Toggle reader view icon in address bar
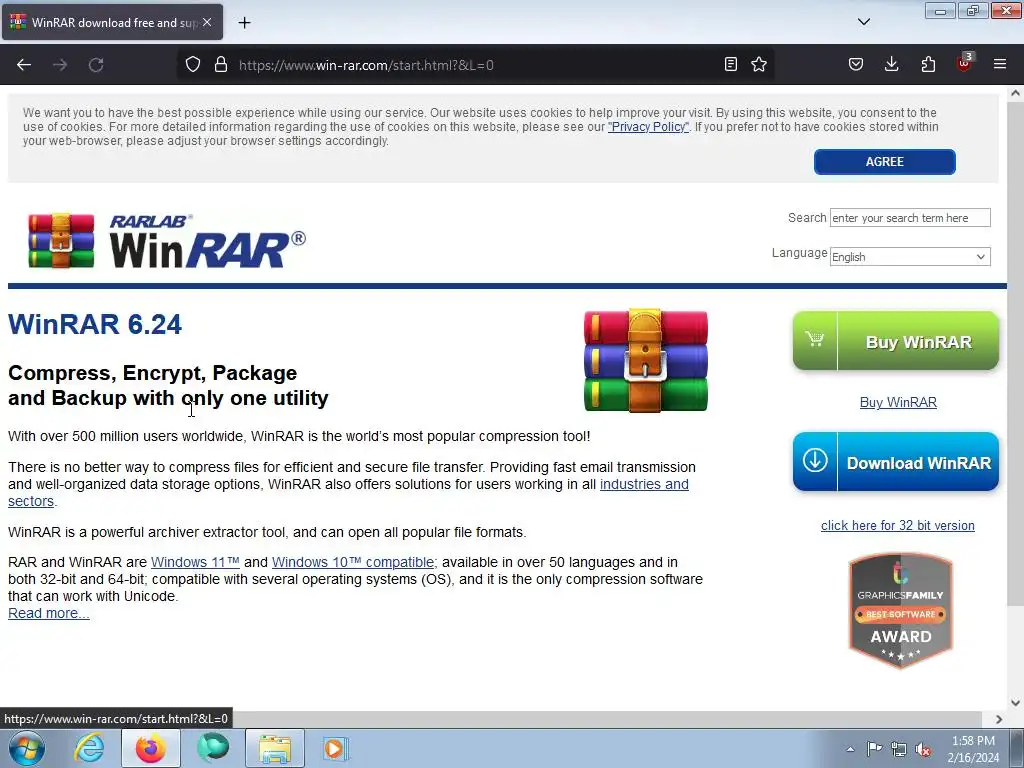This screenshot has height=768, width=1024. click(731, 65)
